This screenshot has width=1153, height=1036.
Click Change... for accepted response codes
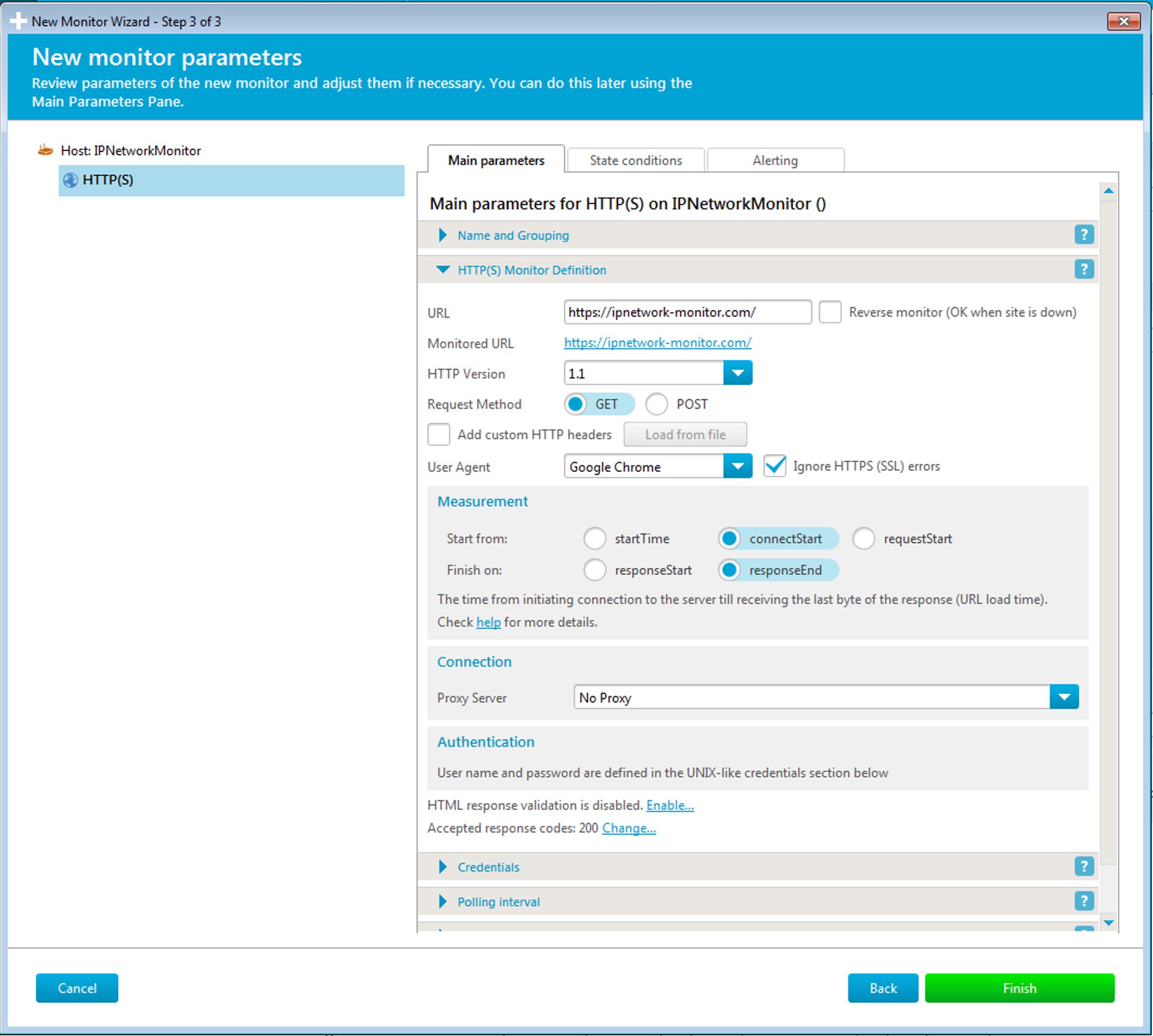click(x=629, y=828)
